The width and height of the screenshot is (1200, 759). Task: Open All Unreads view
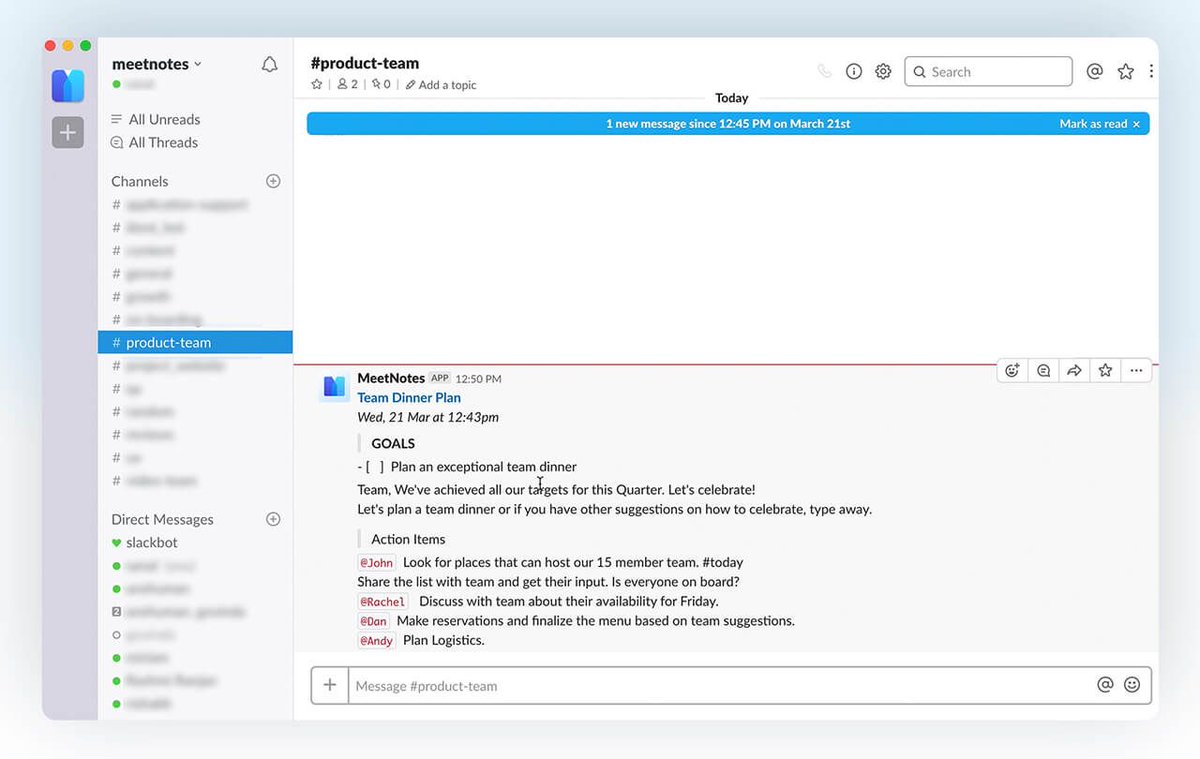(x=156, y=119)
